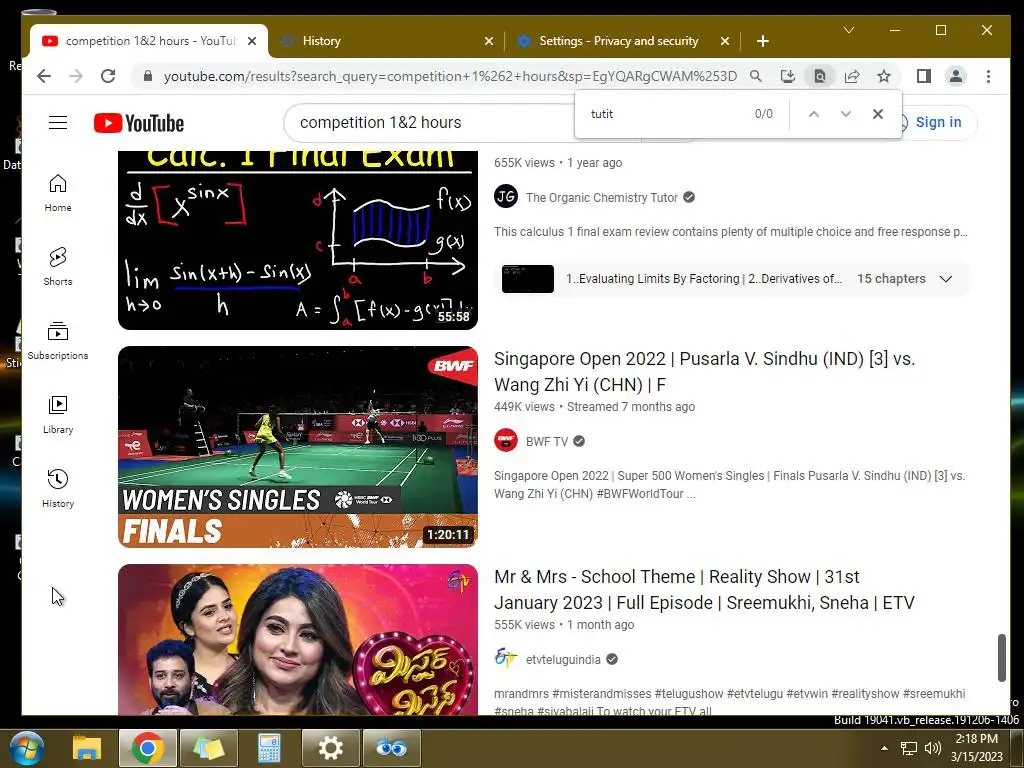Open Subscriptions in YouTube sidebar
Screen dimensions: 1024x768
pos(58,341)
